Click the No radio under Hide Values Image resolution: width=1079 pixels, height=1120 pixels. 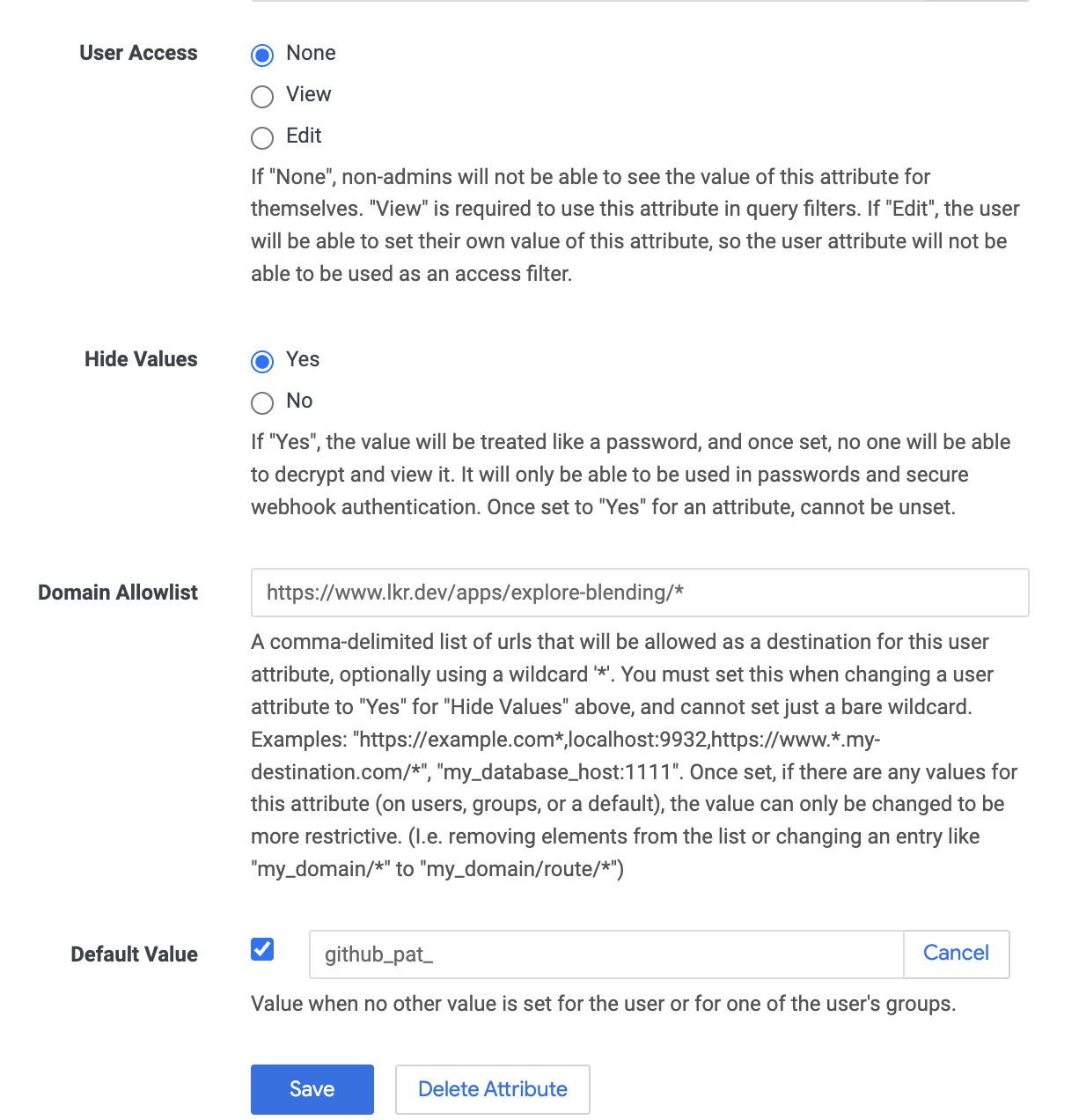tap(261, 403)
